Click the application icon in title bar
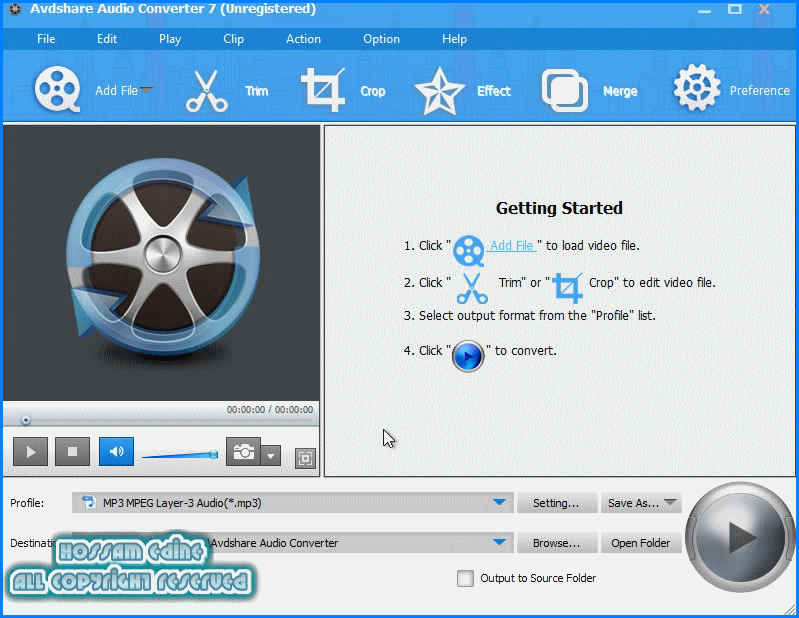The image size is (799, 618). 15,9
